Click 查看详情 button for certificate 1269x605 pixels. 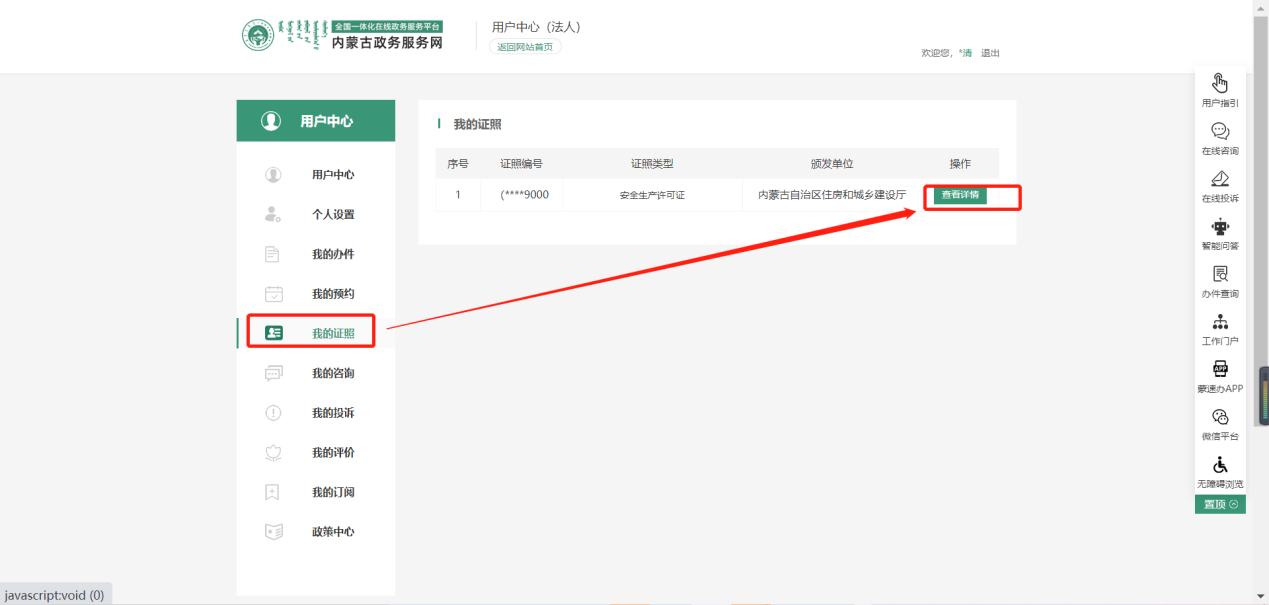click(x=960, y=195)
